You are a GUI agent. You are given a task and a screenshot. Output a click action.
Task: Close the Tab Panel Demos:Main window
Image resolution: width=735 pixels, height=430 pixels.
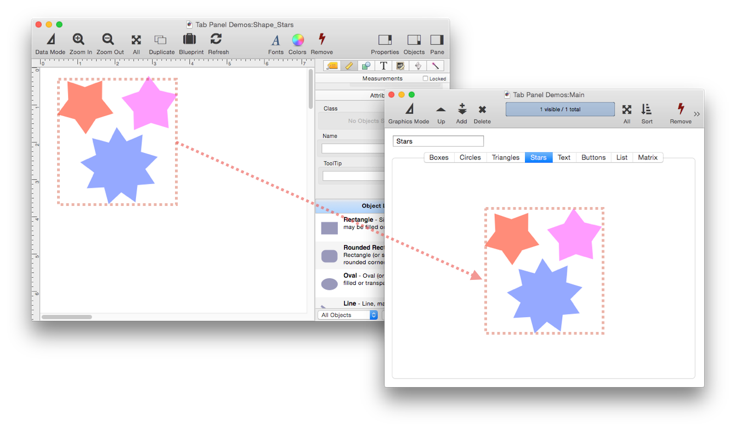(391, 95)
